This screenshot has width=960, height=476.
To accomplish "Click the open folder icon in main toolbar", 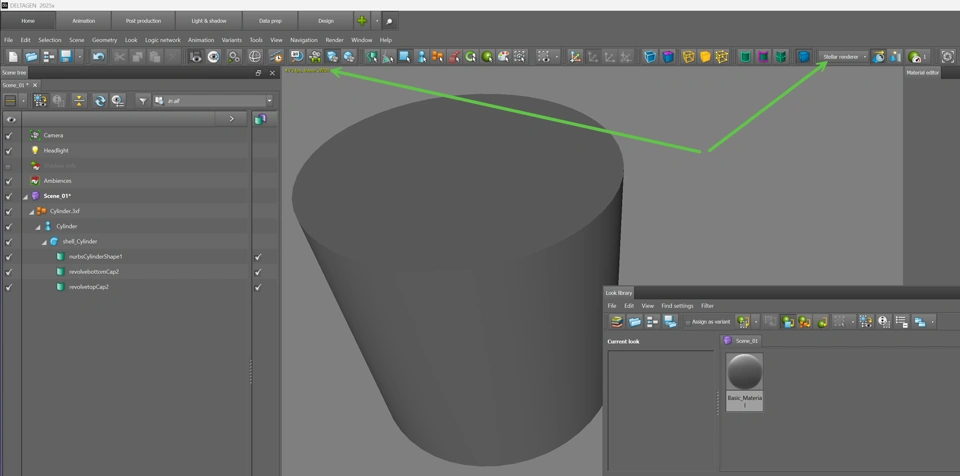I will [31, 57].
